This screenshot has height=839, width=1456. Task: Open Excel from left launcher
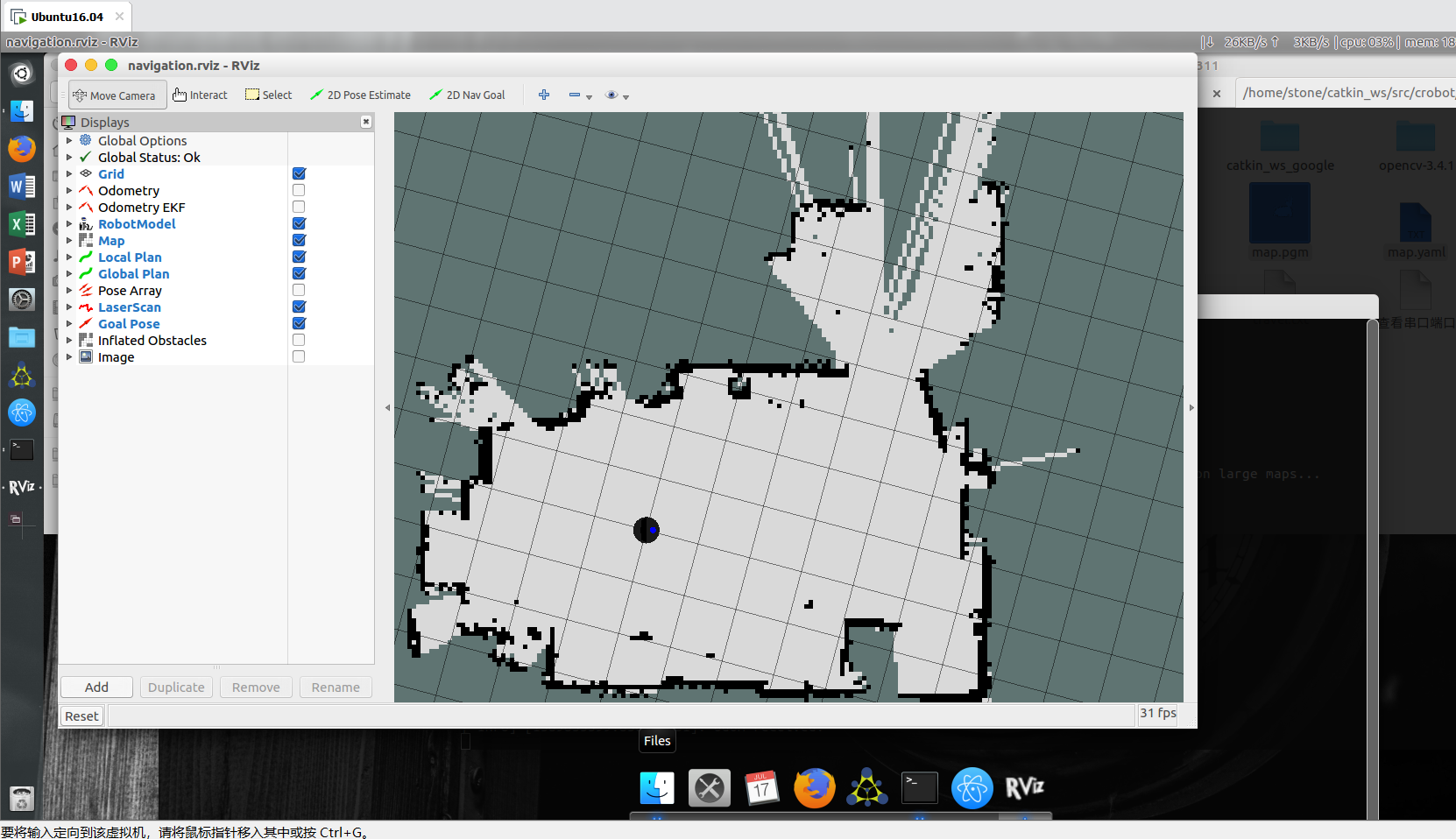click(x=22, y=224)
